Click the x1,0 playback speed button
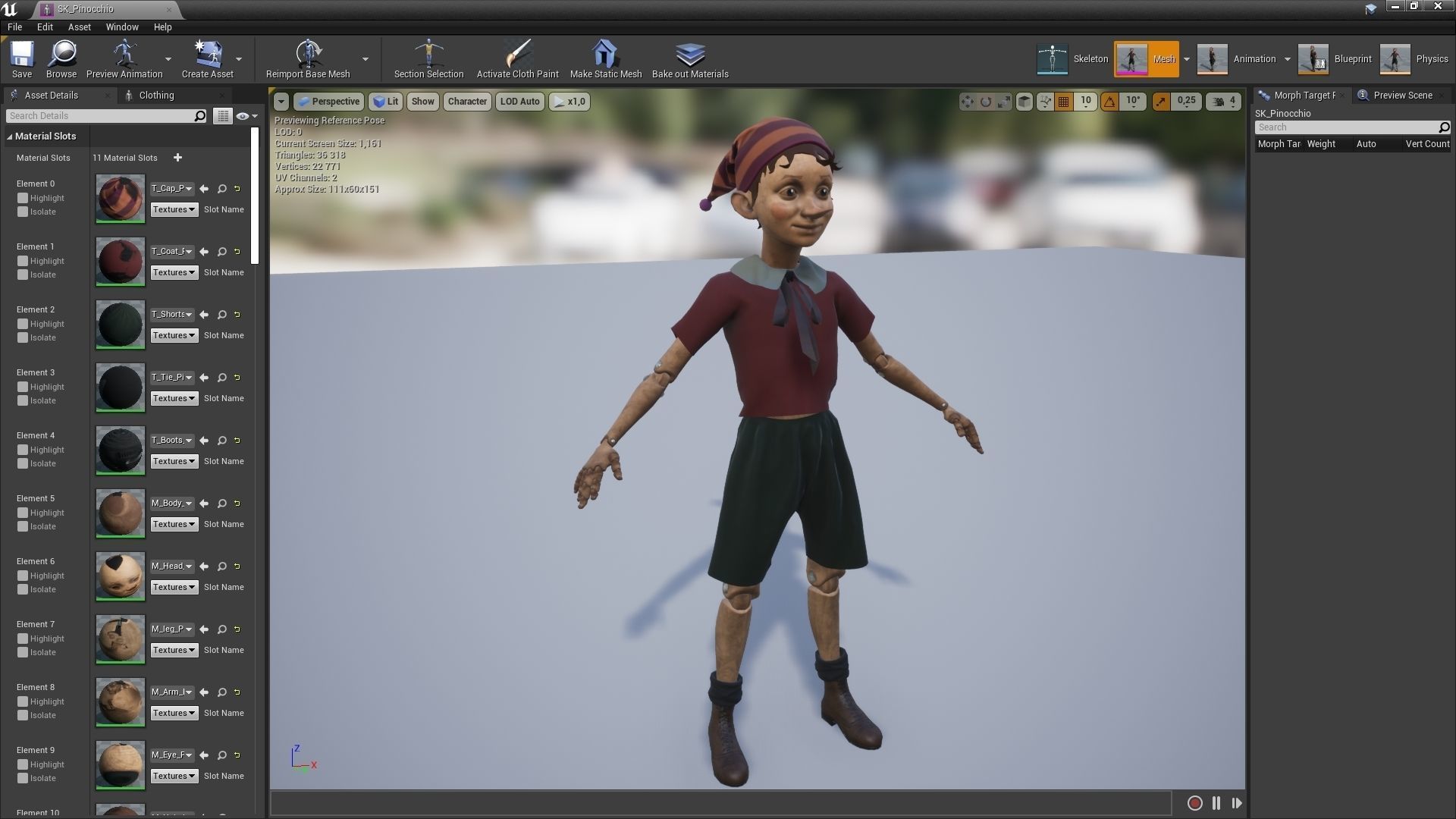This screenshot has height=819, width=1456. (x=570, y=102)
